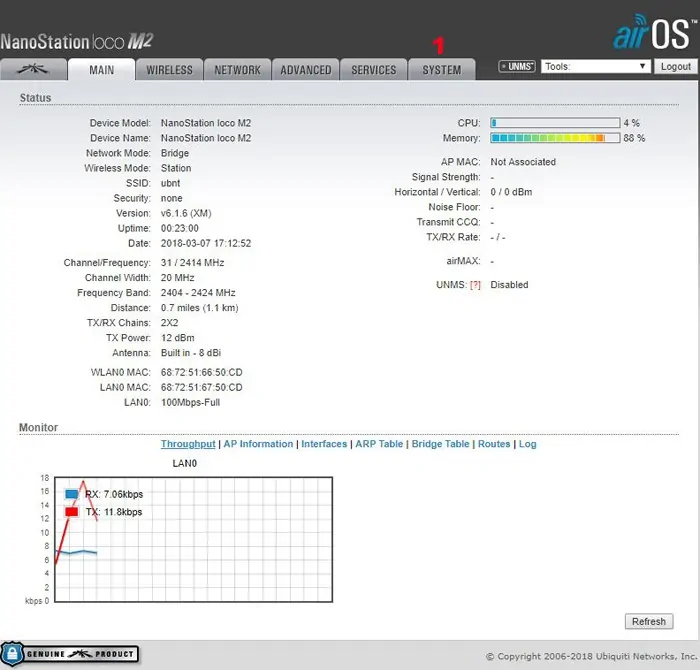The width and height of the screenshot is (700, 670).
Task: Show the ARP Table
Action: [379, 444]
